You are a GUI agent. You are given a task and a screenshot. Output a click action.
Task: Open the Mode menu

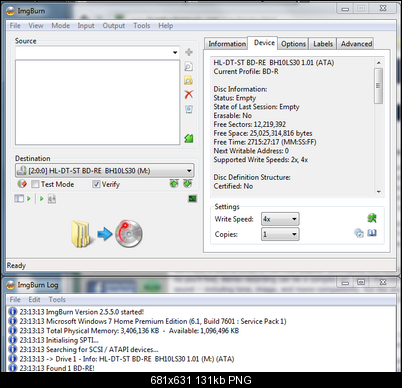61,26
